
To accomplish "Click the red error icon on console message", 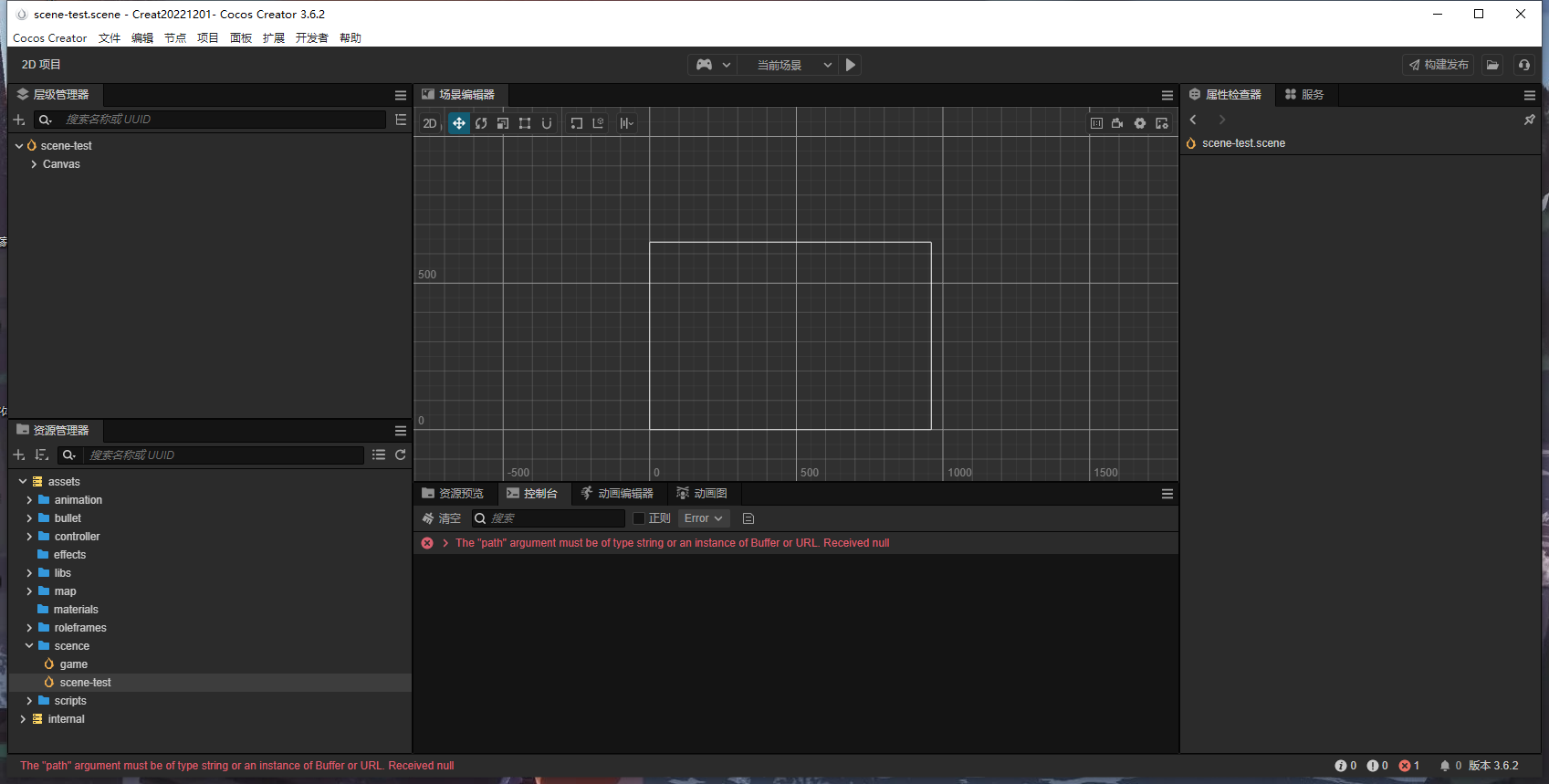I will [427, 543].
